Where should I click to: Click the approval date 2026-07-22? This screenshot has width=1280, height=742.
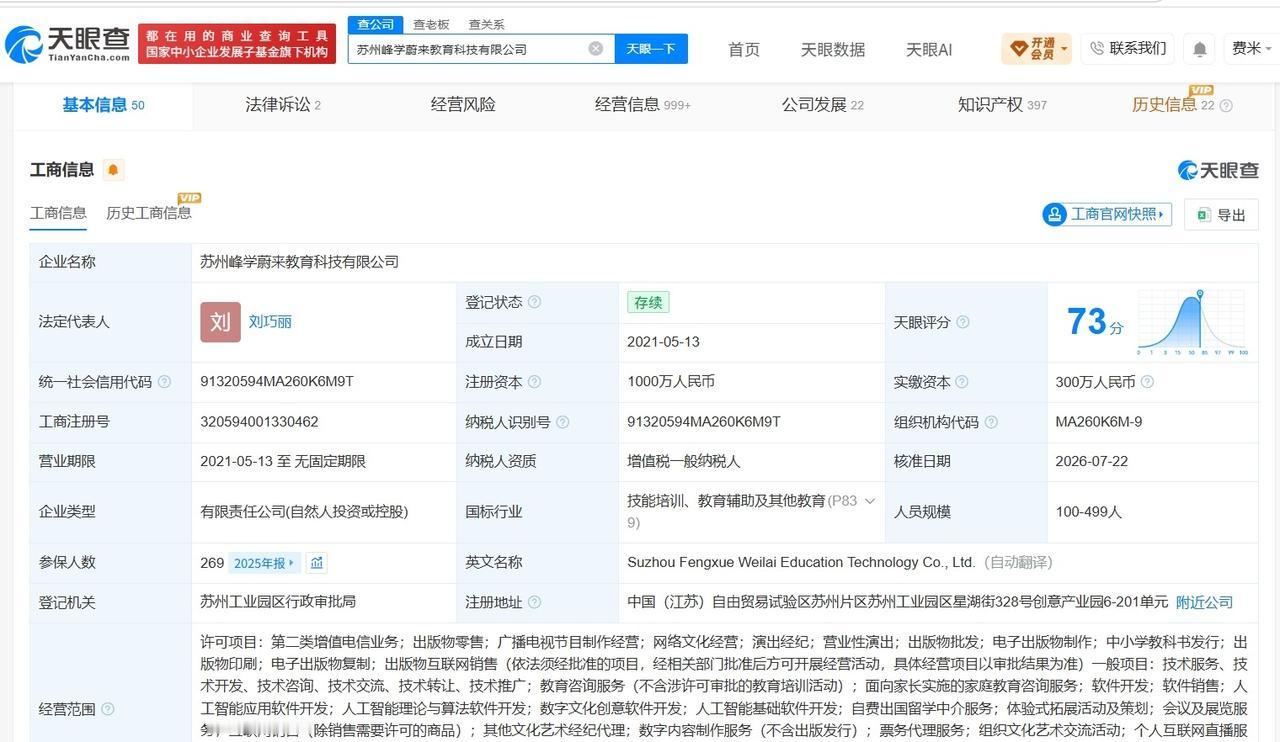point(1092,462)
